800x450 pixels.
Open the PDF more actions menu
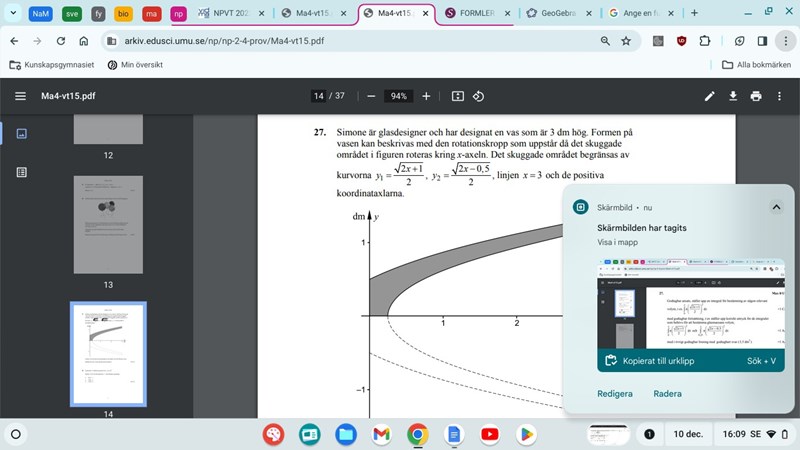[x=779, y=96]
